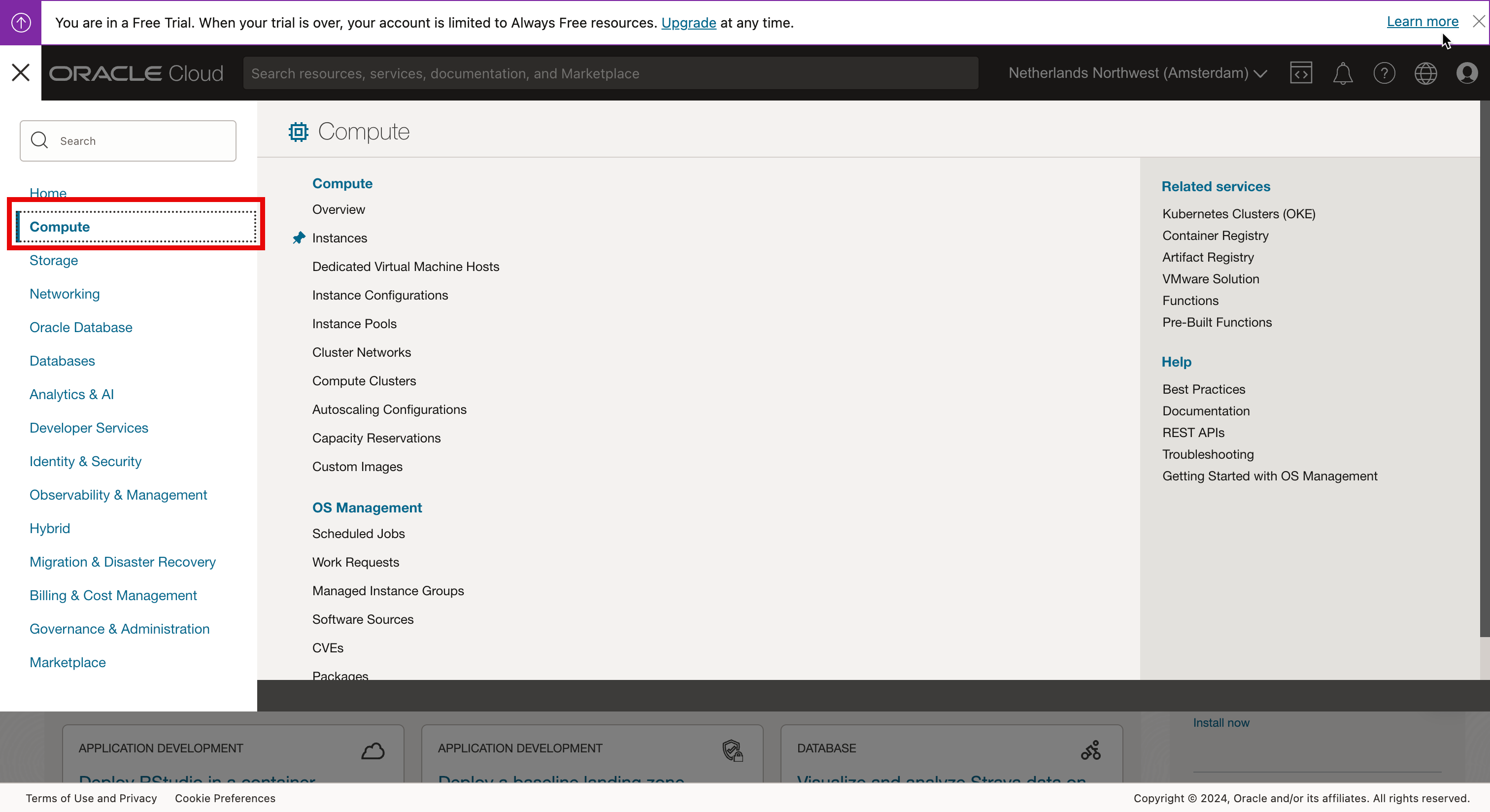Open Instance Pools link
Image resolution: width=1490 pixels, height=812 pixels.
click(354, 324)
